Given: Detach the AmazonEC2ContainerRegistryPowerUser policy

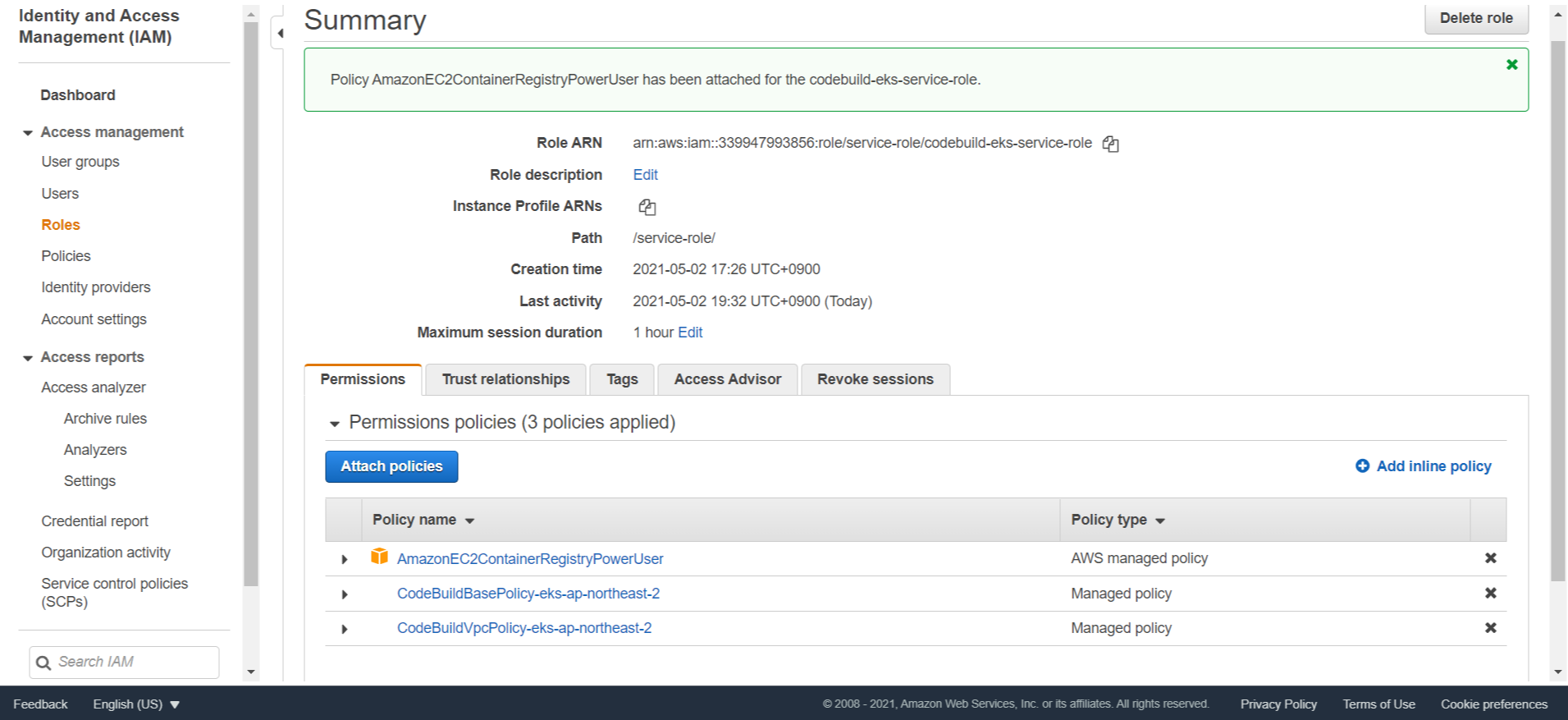Looking at the screenshot, I should (x=1490, y=558).
